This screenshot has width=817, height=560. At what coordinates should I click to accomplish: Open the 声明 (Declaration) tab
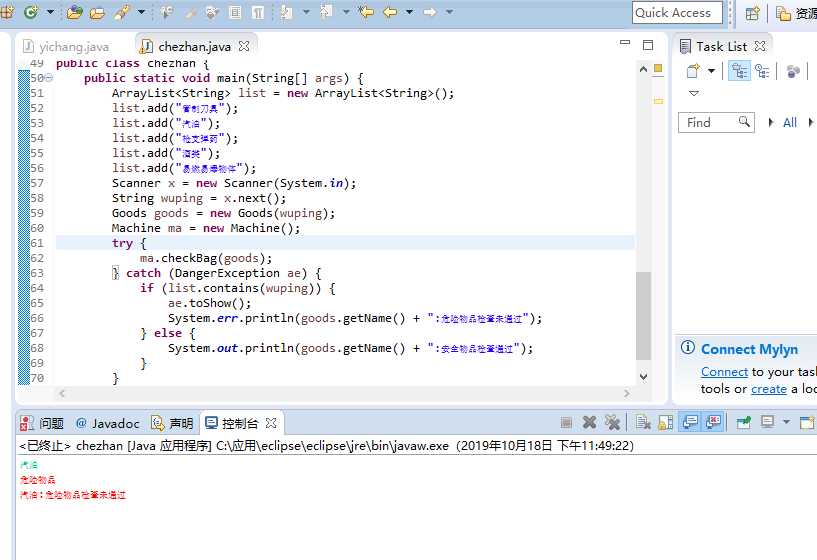pos(172,423)
